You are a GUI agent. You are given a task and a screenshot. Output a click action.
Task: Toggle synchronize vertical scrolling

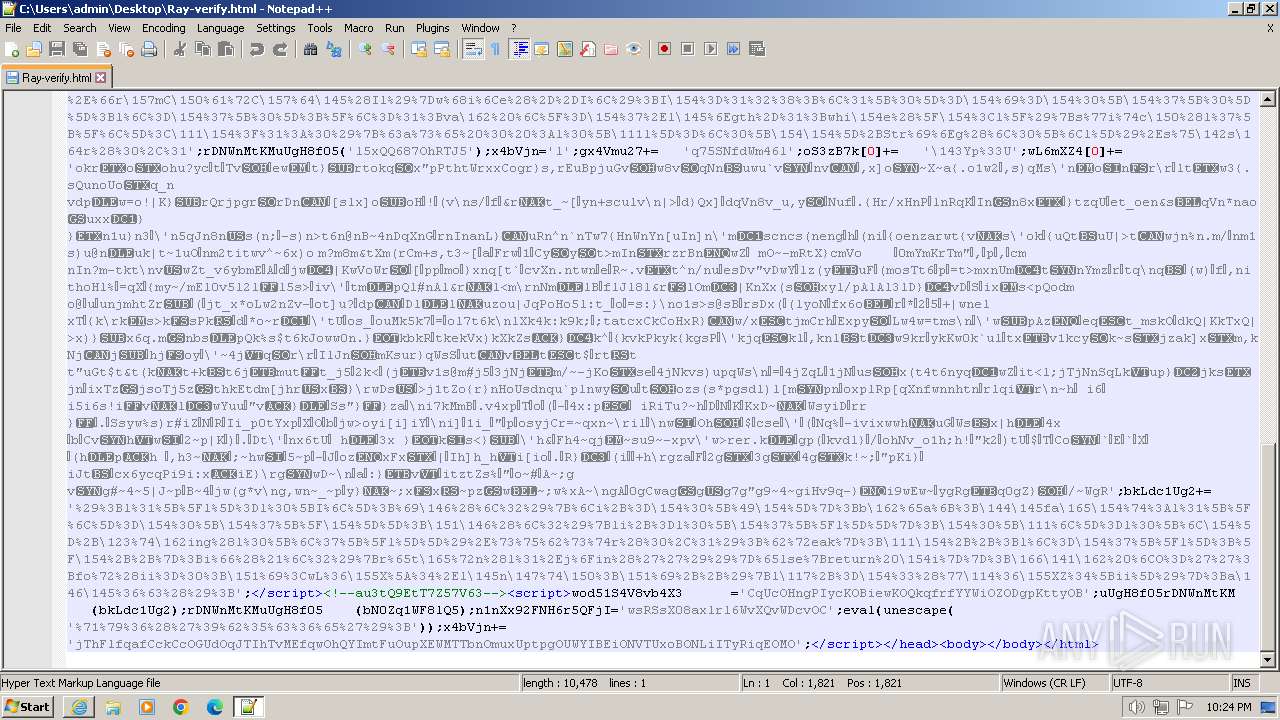(418, 49)
